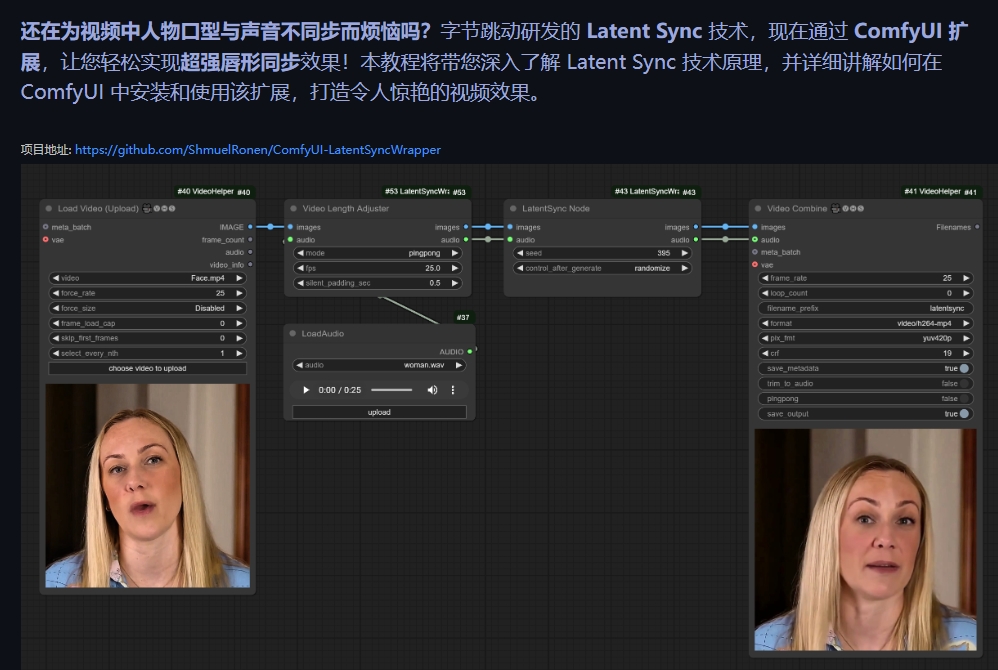Open the mode pingpong dropdown
This screenshot has width=998, height=670.
pyautogui.click(x=378, y=253)
